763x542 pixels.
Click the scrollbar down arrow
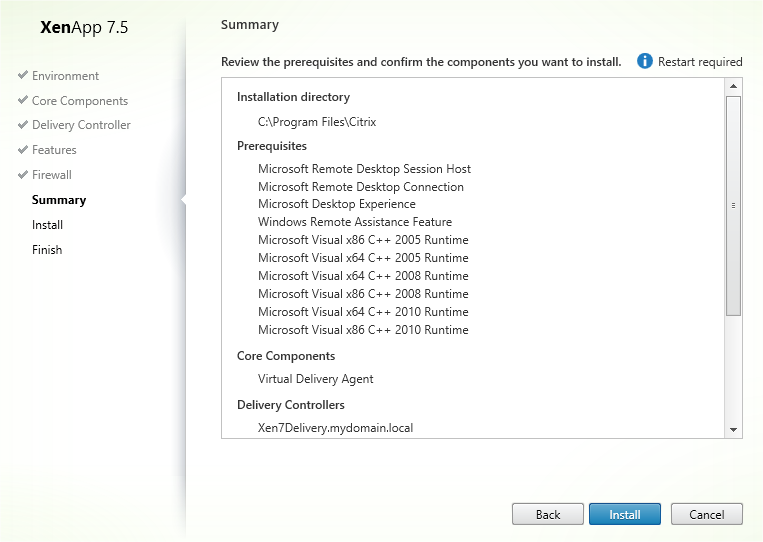coord(733,430)
